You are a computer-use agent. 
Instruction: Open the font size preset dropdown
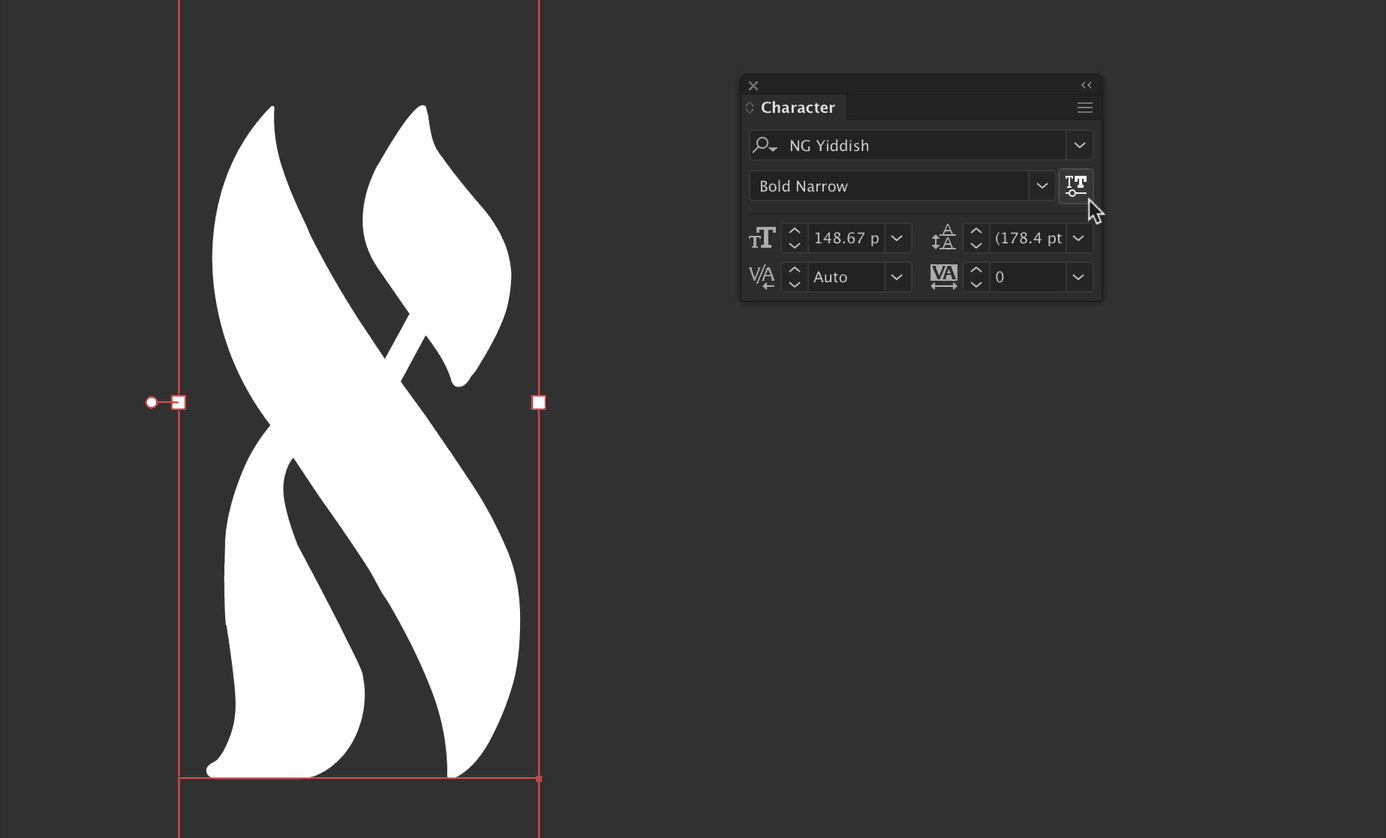tap(897, 238)
